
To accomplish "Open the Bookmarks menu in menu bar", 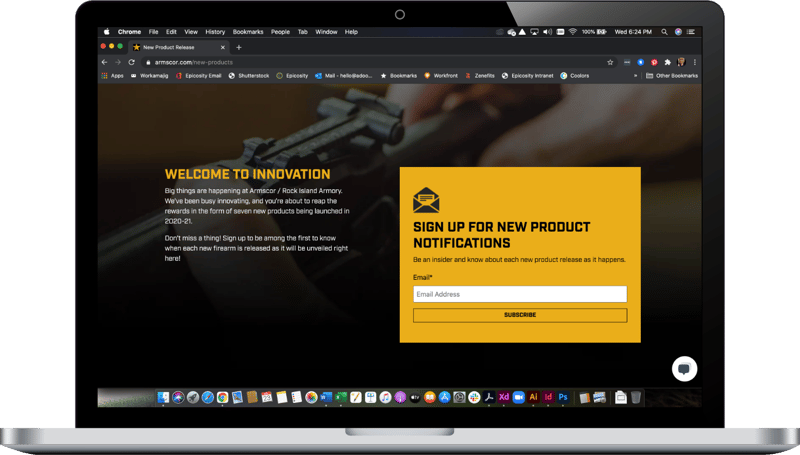I will pos(248,32).
